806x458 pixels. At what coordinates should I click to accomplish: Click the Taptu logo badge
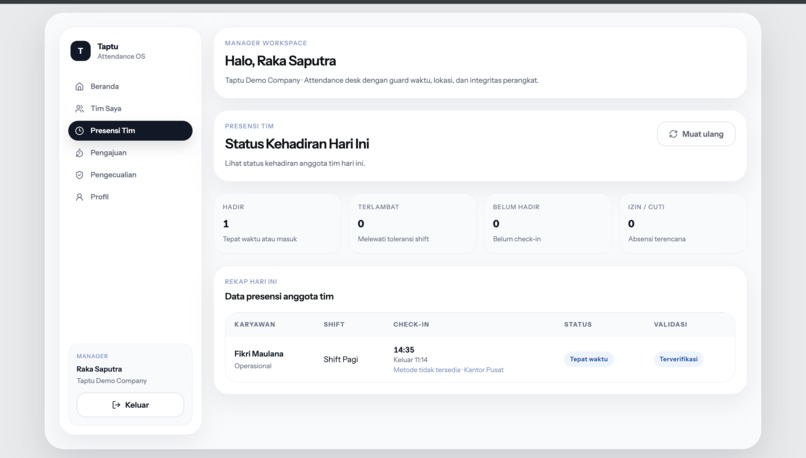[80, 51]
